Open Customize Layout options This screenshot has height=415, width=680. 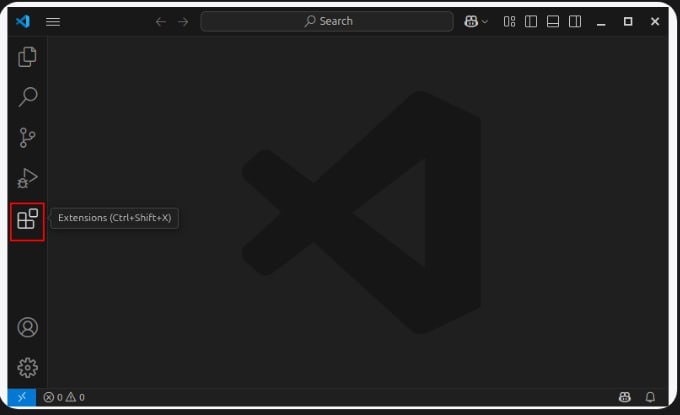[x=509, y=21]
